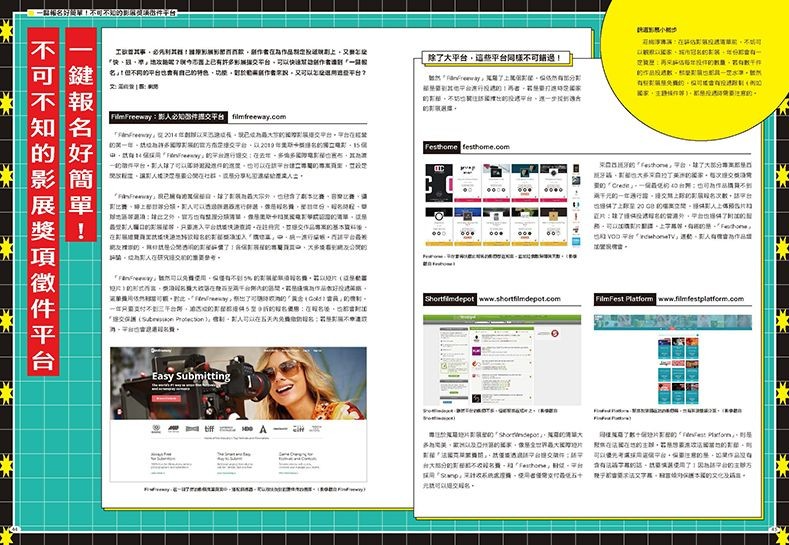789x545 pixels.
Task: Click the author byline under the intro paragraph
Action: (134, 87)
